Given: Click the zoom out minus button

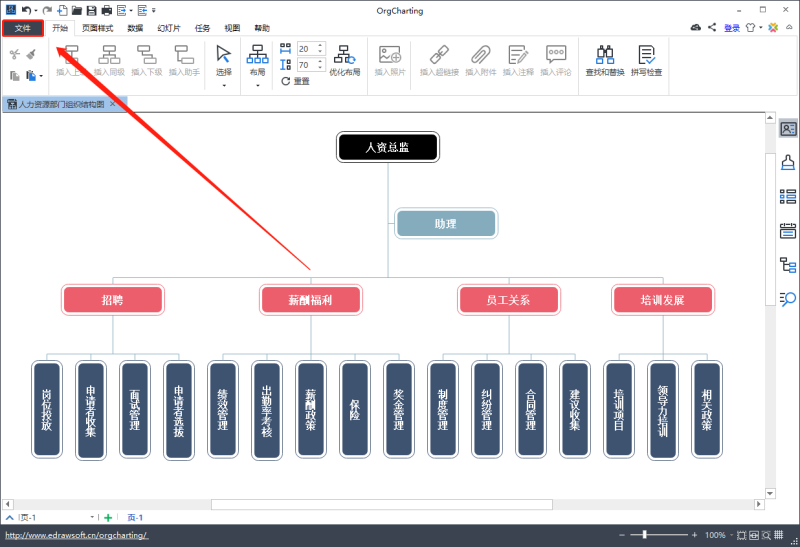Looking at the screenshot, I should tap(622, 535).
